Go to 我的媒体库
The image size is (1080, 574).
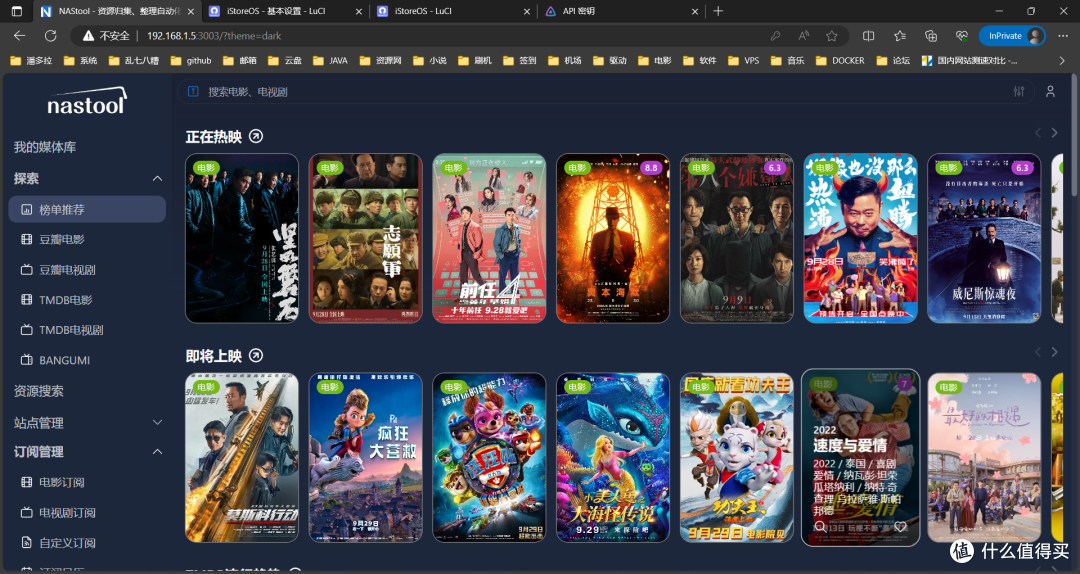coord(45,147)
